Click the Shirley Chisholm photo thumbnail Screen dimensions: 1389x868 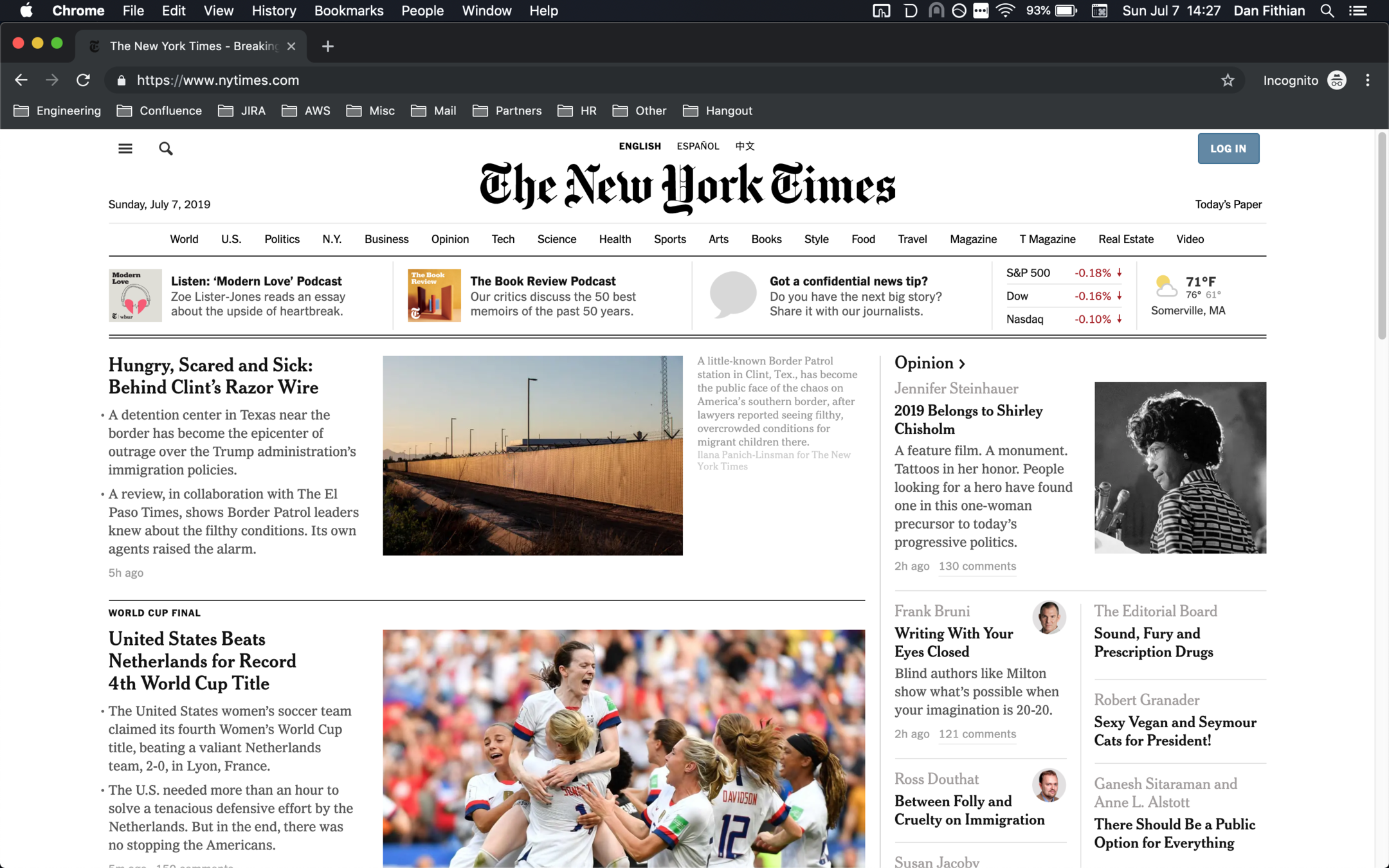pyautogui.click(x=1180, y=467)
